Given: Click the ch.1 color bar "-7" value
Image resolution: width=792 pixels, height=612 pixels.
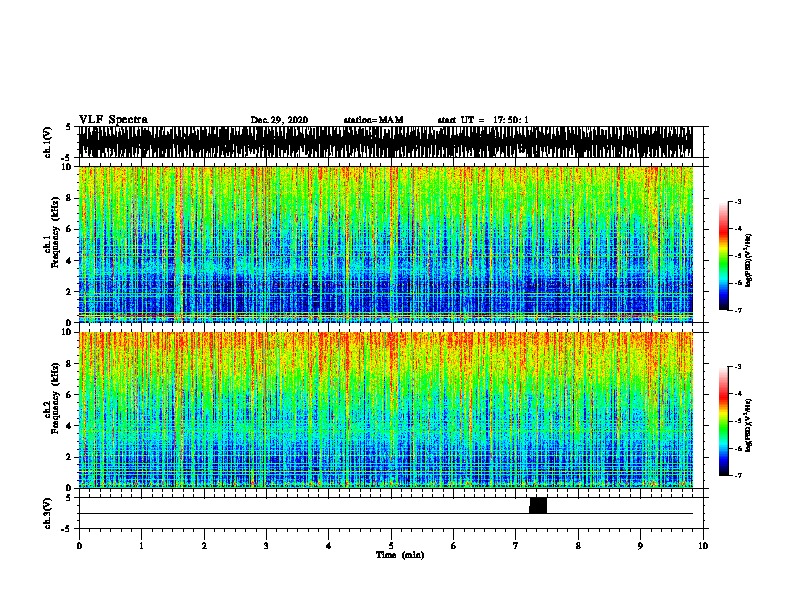Looking at the screenshot, I should pos(737,310).
